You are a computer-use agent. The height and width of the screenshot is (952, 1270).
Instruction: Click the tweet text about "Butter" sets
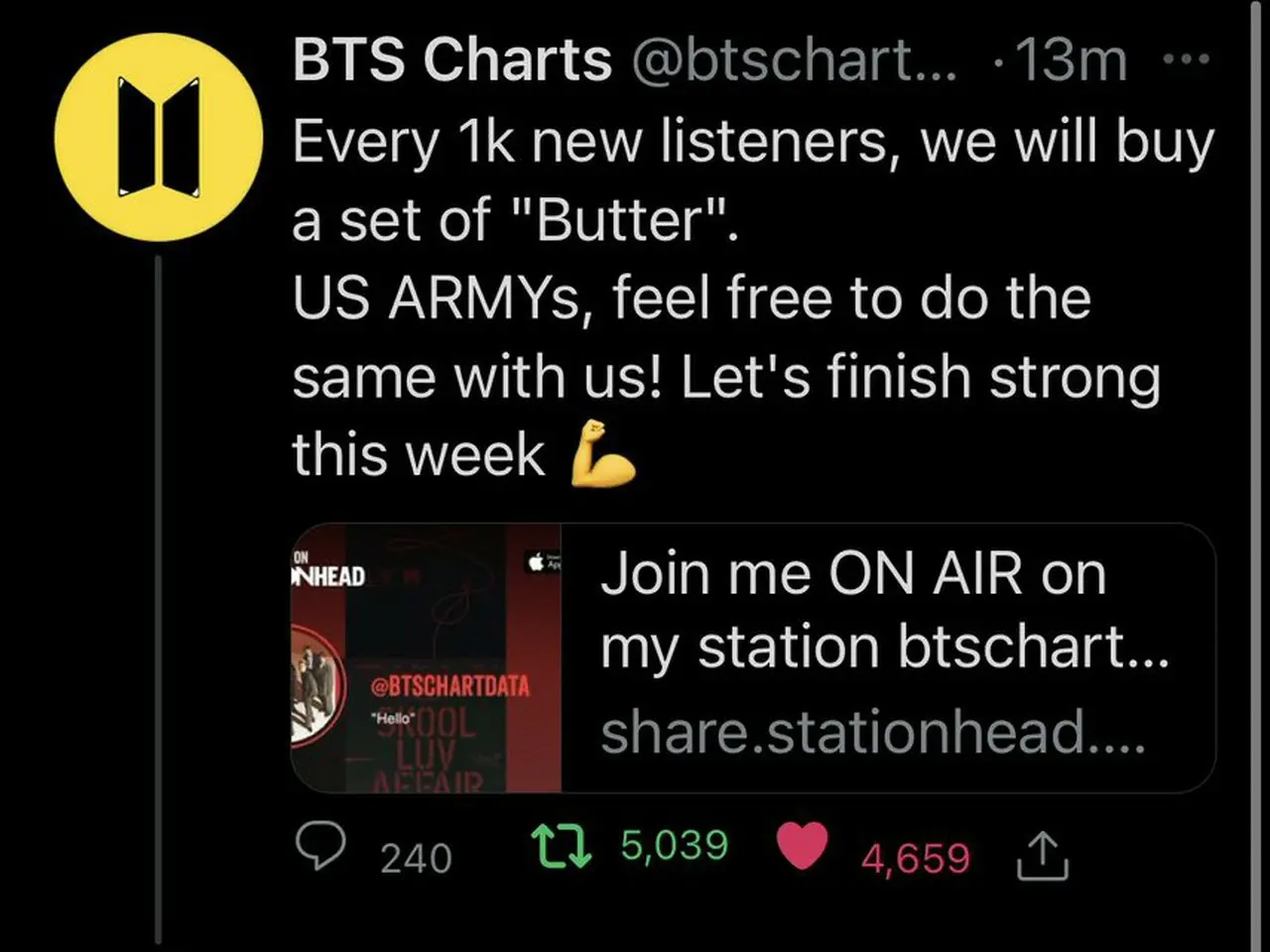click(753, 297)
